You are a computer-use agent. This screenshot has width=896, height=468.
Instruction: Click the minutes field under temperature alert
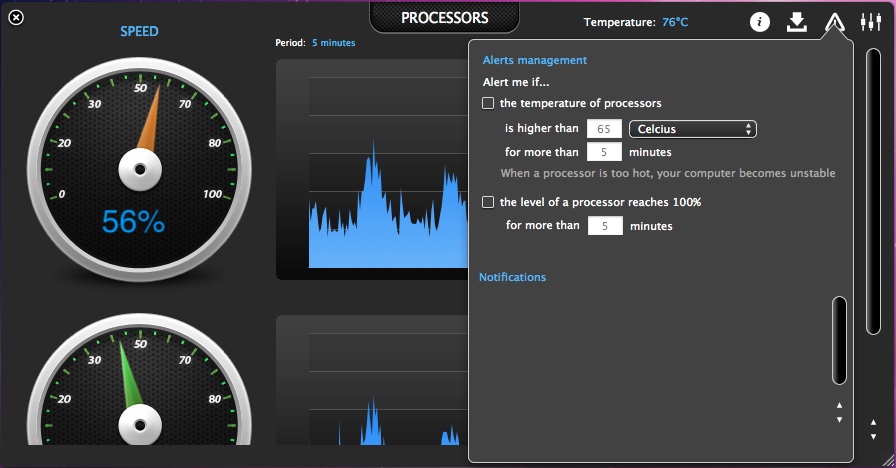point(604,153)
